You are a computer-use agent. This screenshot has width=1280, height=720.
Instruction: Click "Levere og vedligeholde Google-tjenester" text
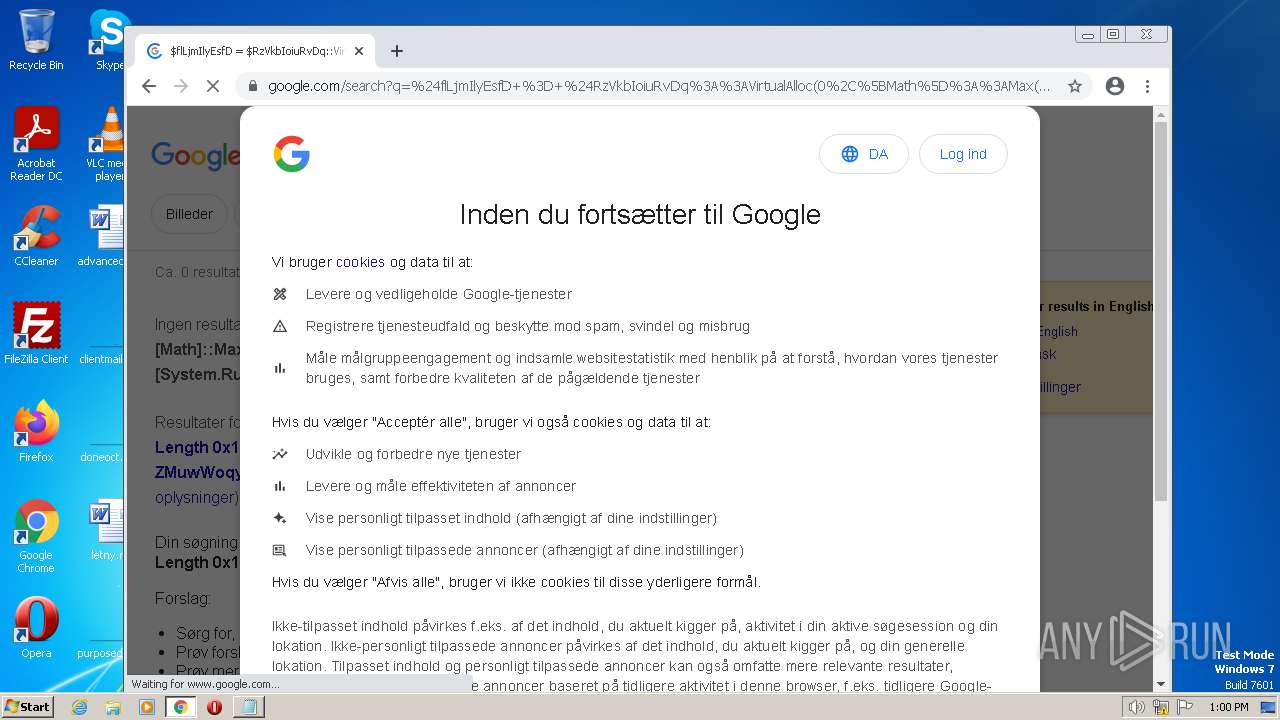439,294
